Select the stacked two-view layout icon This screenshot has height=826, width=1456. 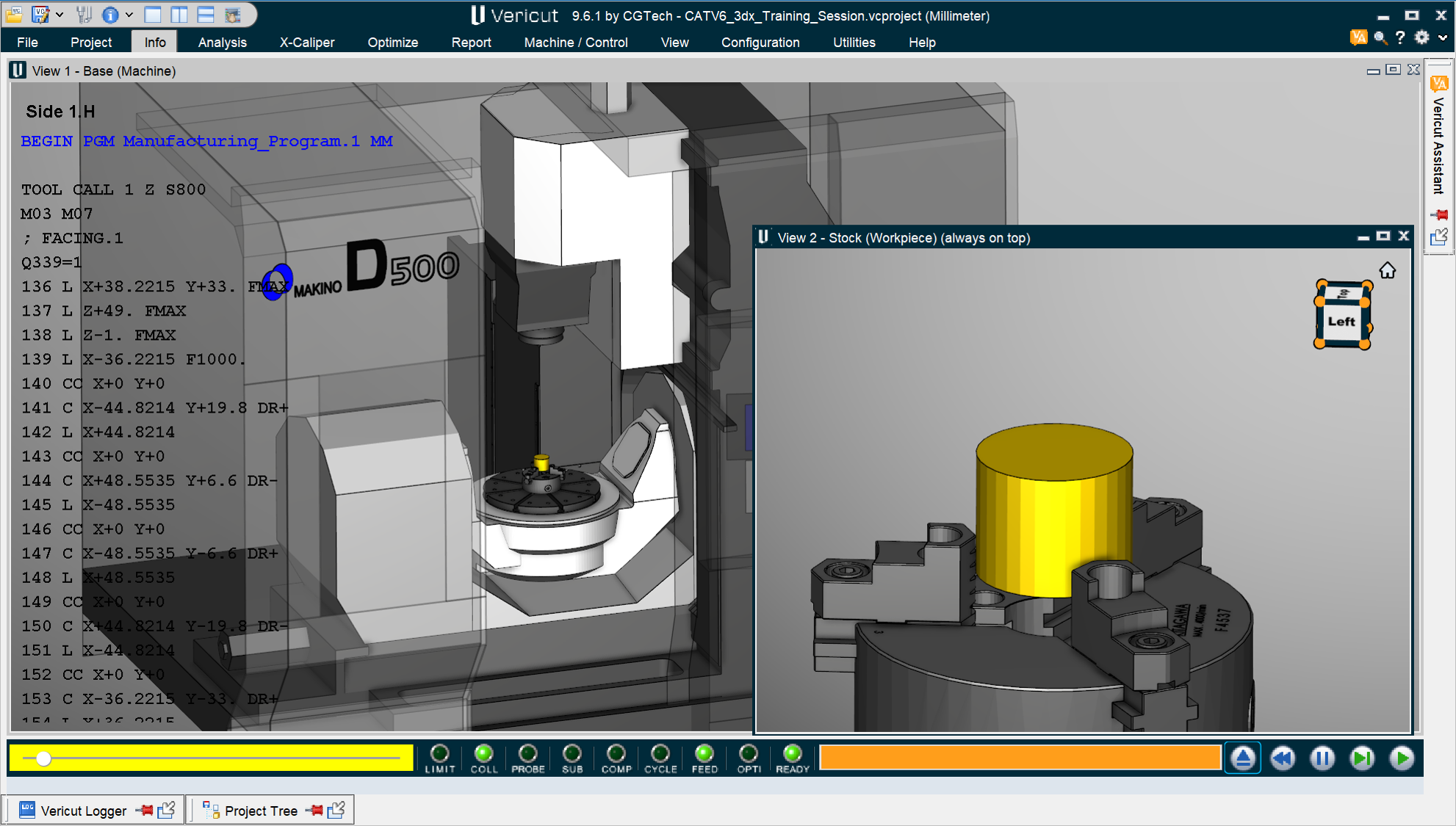(x=206, y=14)
